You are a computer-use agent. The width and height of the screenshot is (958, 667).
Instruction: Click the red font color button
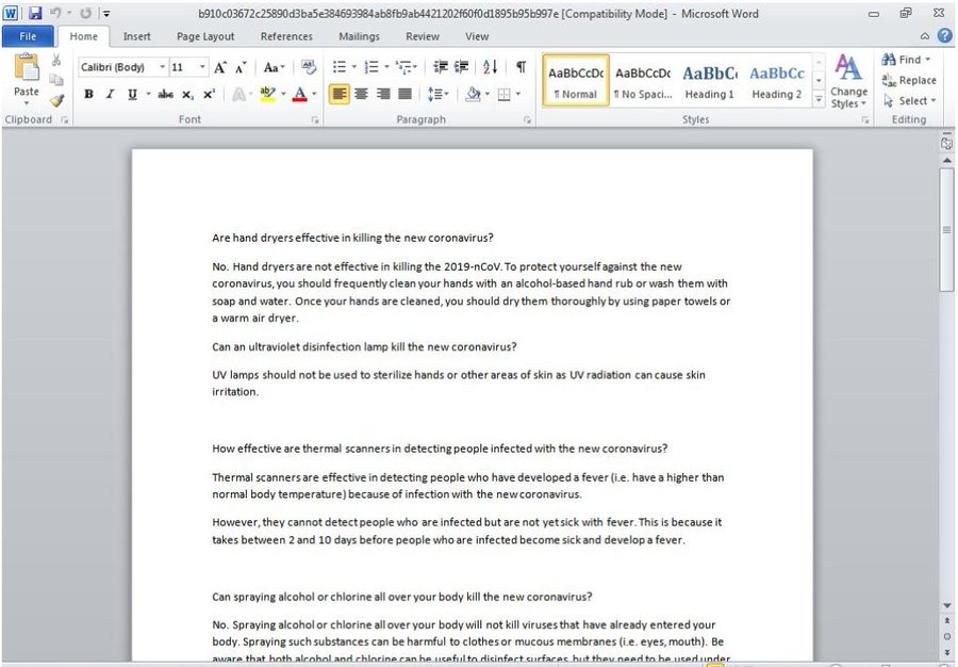pyautogui.click(x=299, y=94)
